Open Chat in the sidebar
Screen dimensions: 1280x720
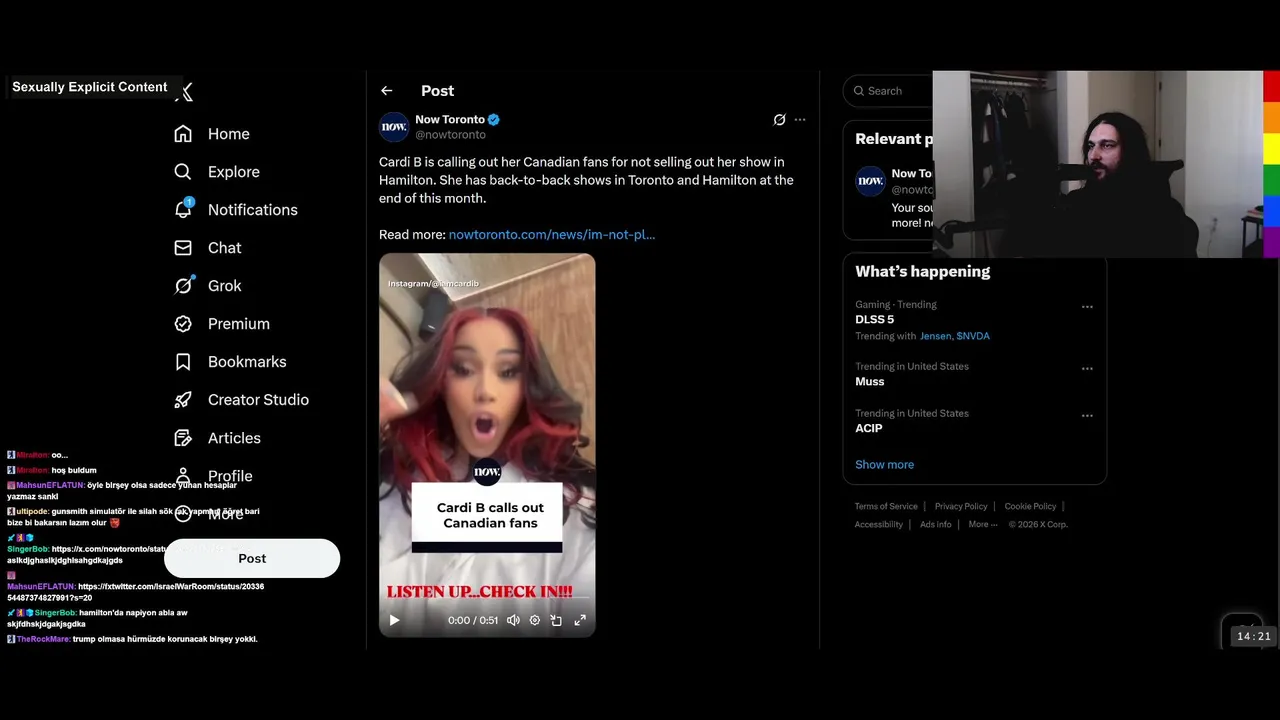coord(208,248)
